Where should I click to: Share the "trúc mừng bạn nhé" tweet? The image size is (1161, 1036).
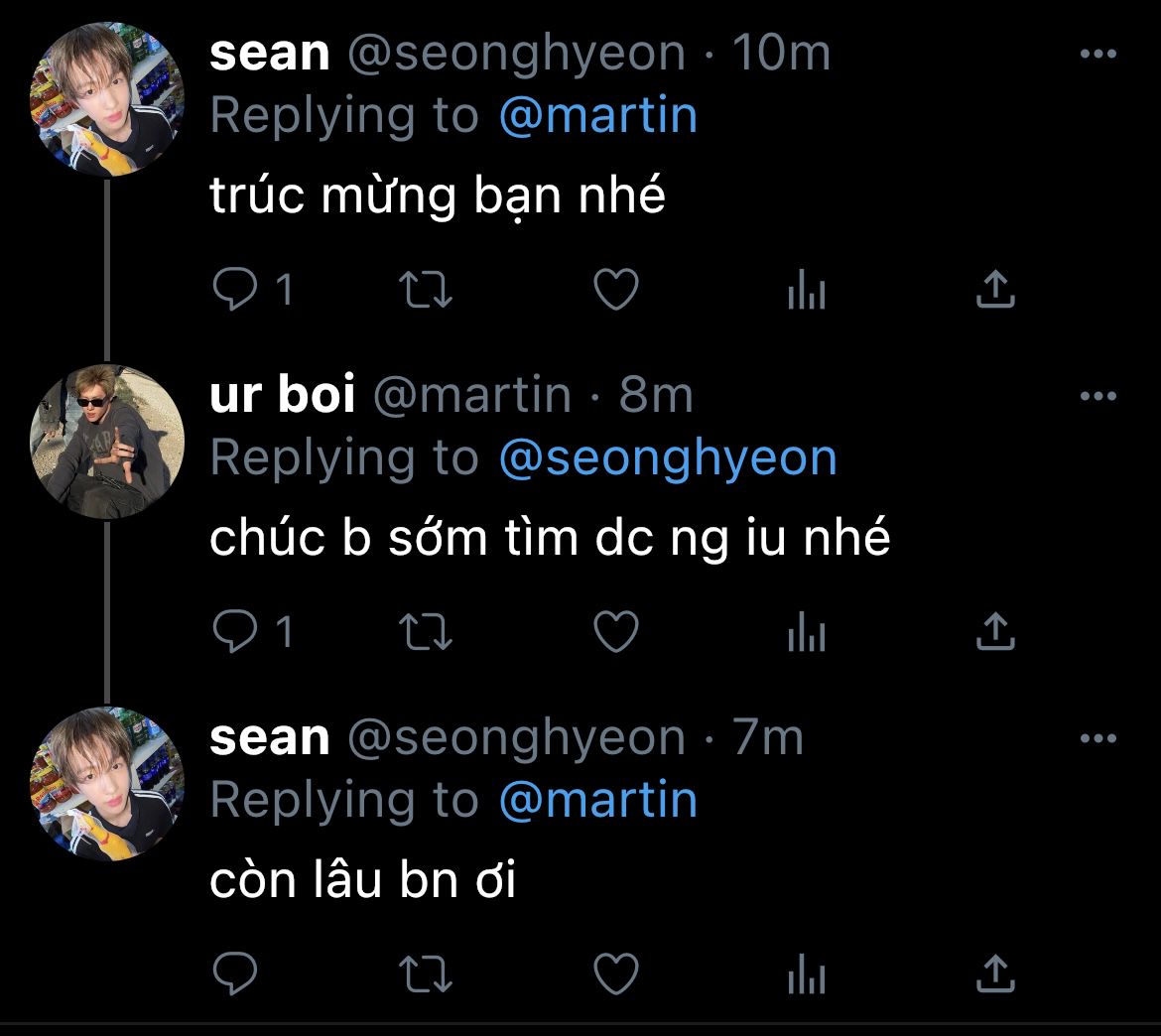(995, 290)
